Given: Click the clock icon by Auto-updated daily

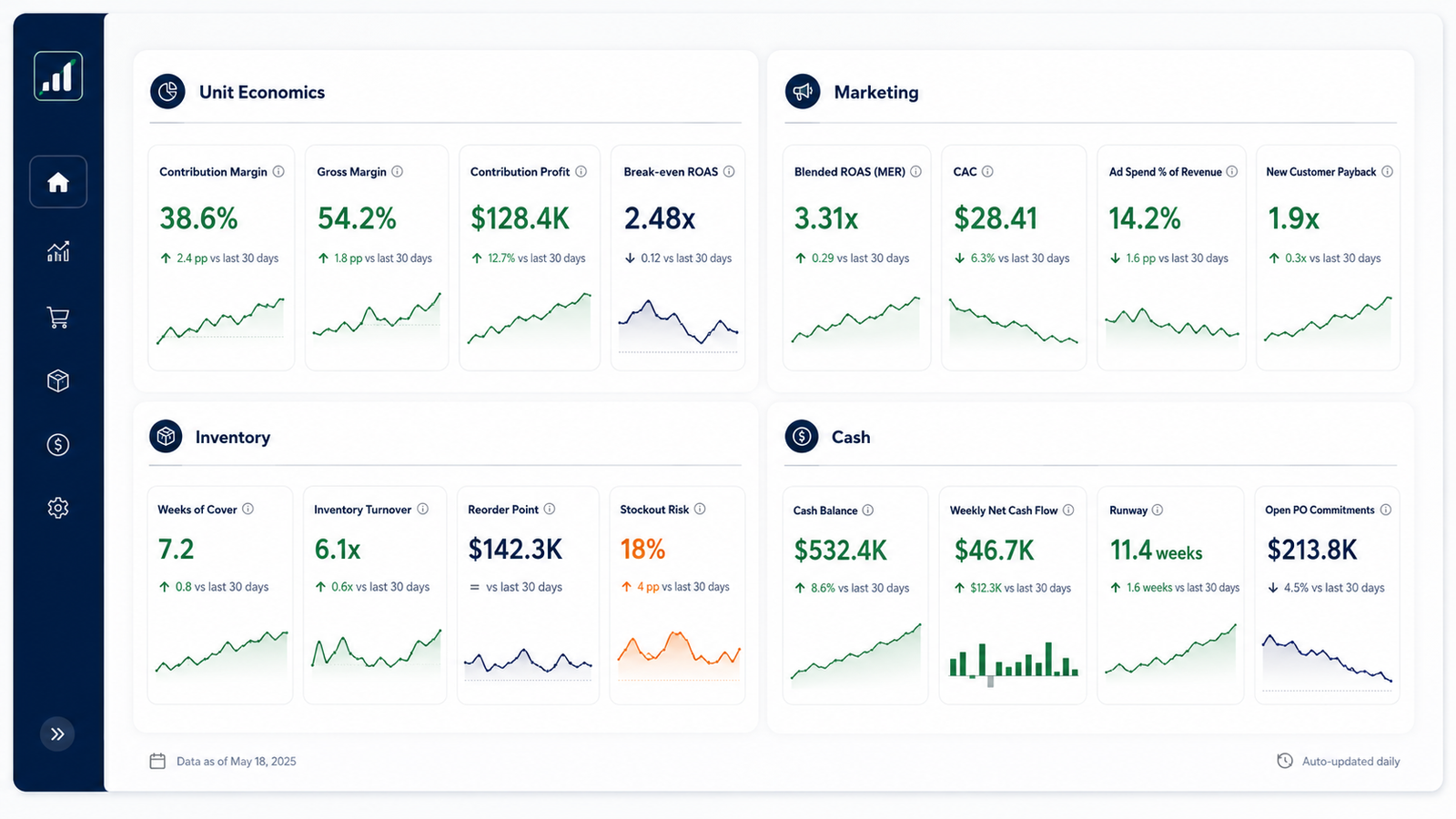Looking at the screenshot, I should 1285,761.
